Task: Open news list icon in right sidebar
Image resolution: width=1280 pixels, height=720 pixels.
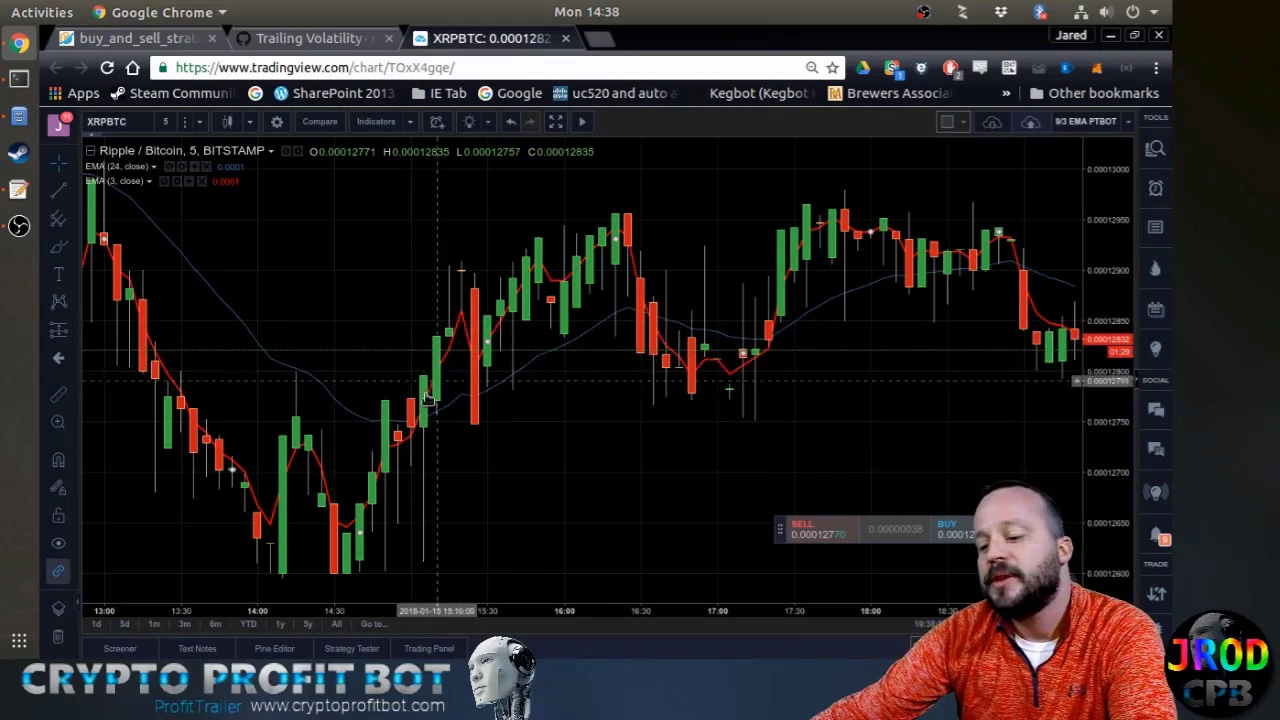Action: tap(1156, 228)
